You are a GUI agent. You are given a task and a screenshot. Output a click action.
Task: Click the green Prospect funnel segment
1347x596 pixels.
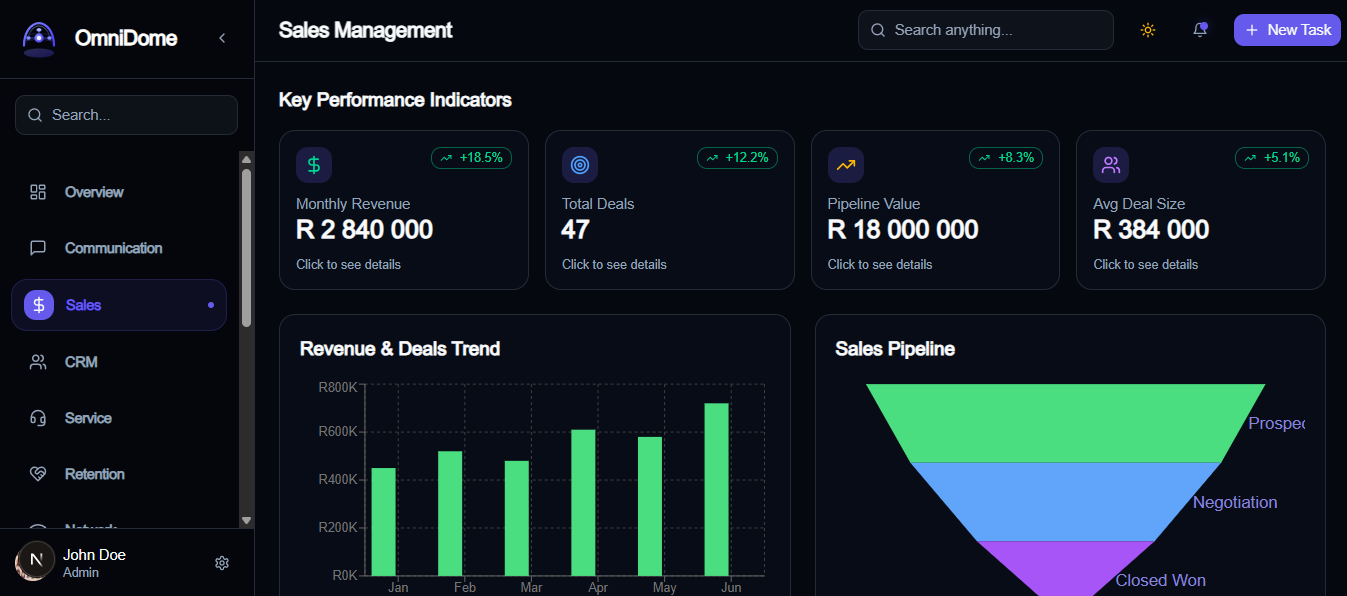click(1065, 423)
